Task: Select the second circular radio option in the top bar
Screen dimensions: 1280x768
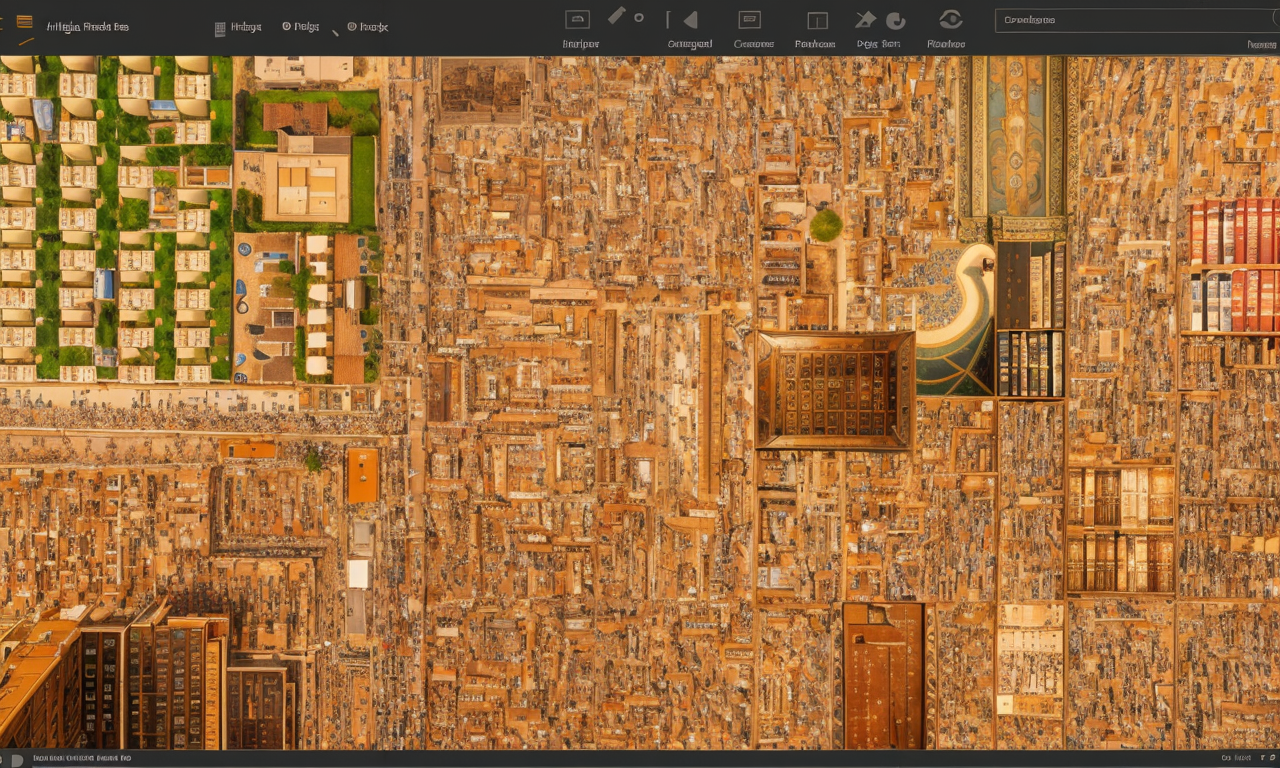Action: (352, 27)
